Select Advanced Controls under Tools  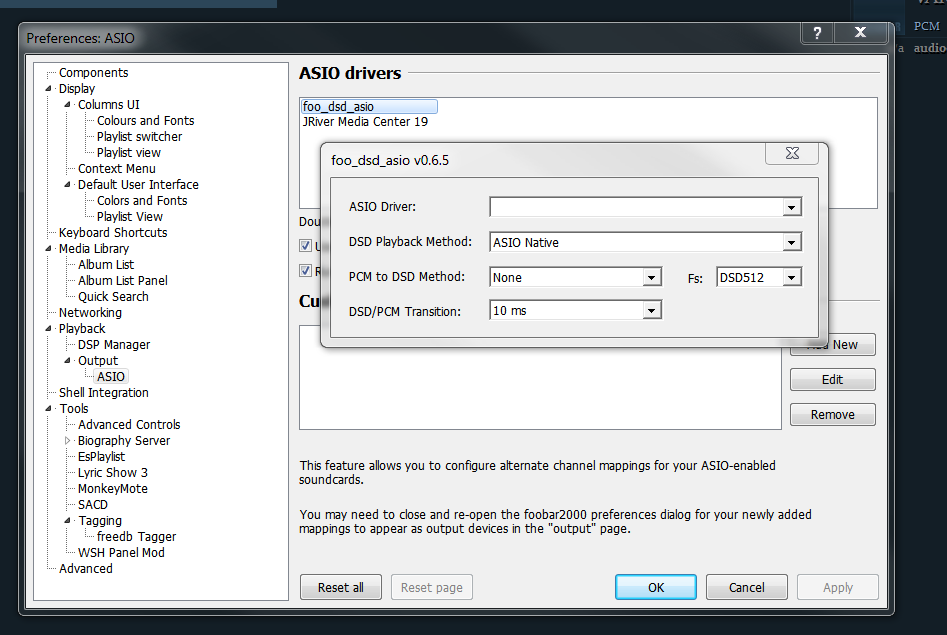click(129, 425)
